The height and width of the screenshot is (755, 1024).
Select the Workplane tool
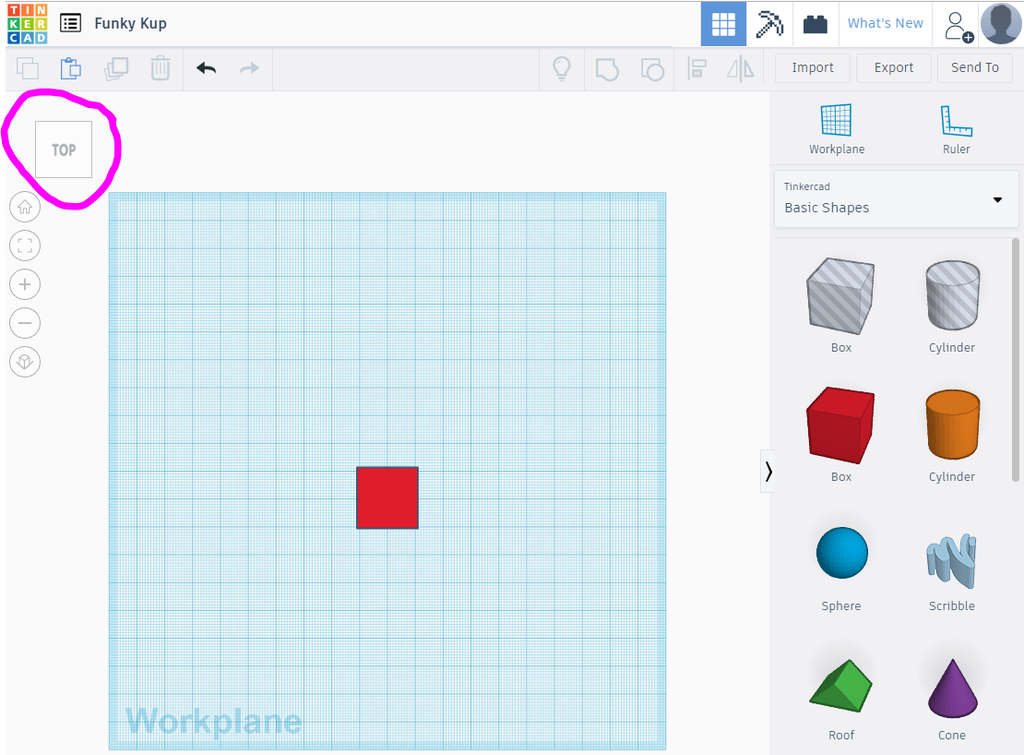[x=837, y=129]
